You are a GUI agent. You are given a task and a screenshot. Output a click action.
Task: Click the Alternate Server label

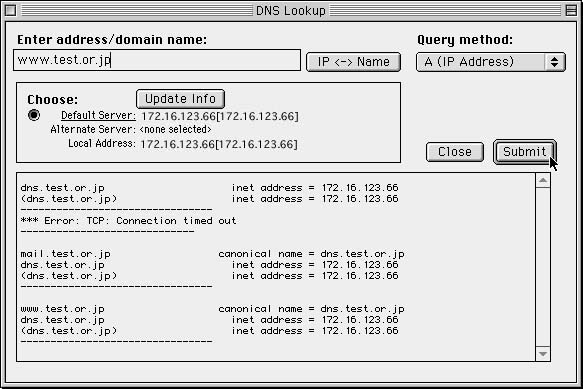pyautogui.click(x=93, y=129)
